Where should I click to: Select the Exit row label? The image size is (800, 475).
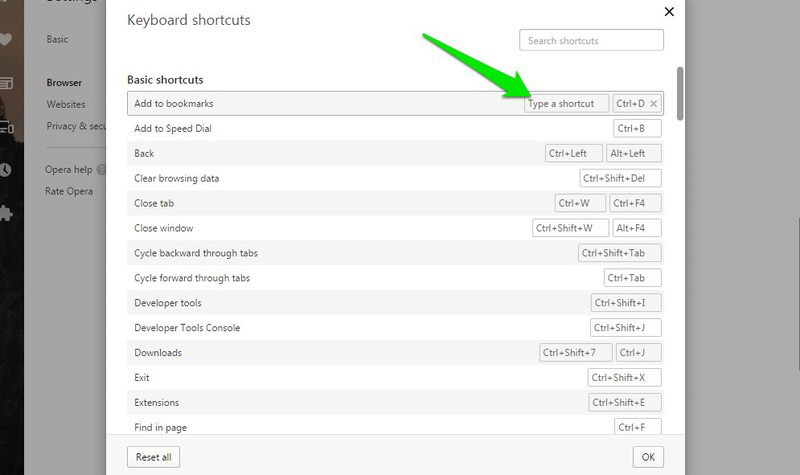pos(142,378)
